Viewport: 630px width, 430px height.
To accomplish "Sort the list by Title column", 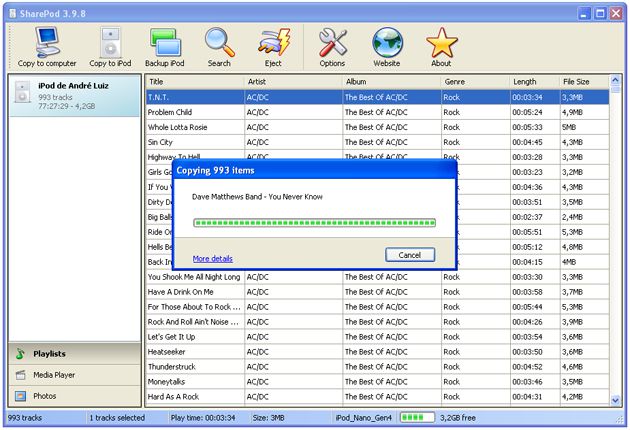I will point(195,82).
